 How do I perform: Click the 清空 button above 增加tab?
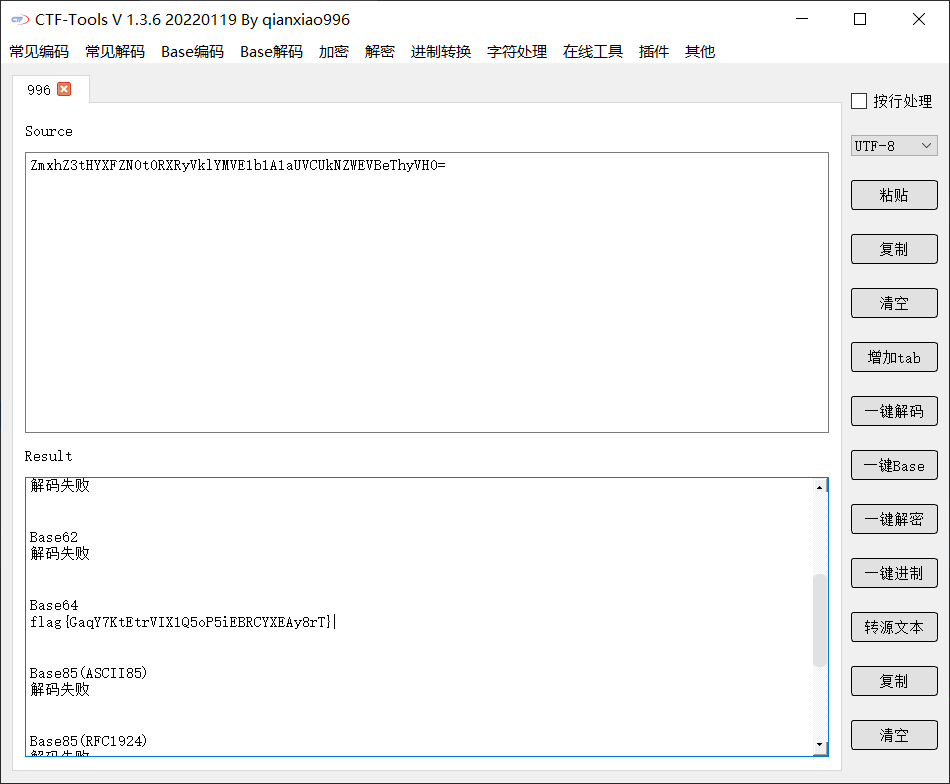894,303
